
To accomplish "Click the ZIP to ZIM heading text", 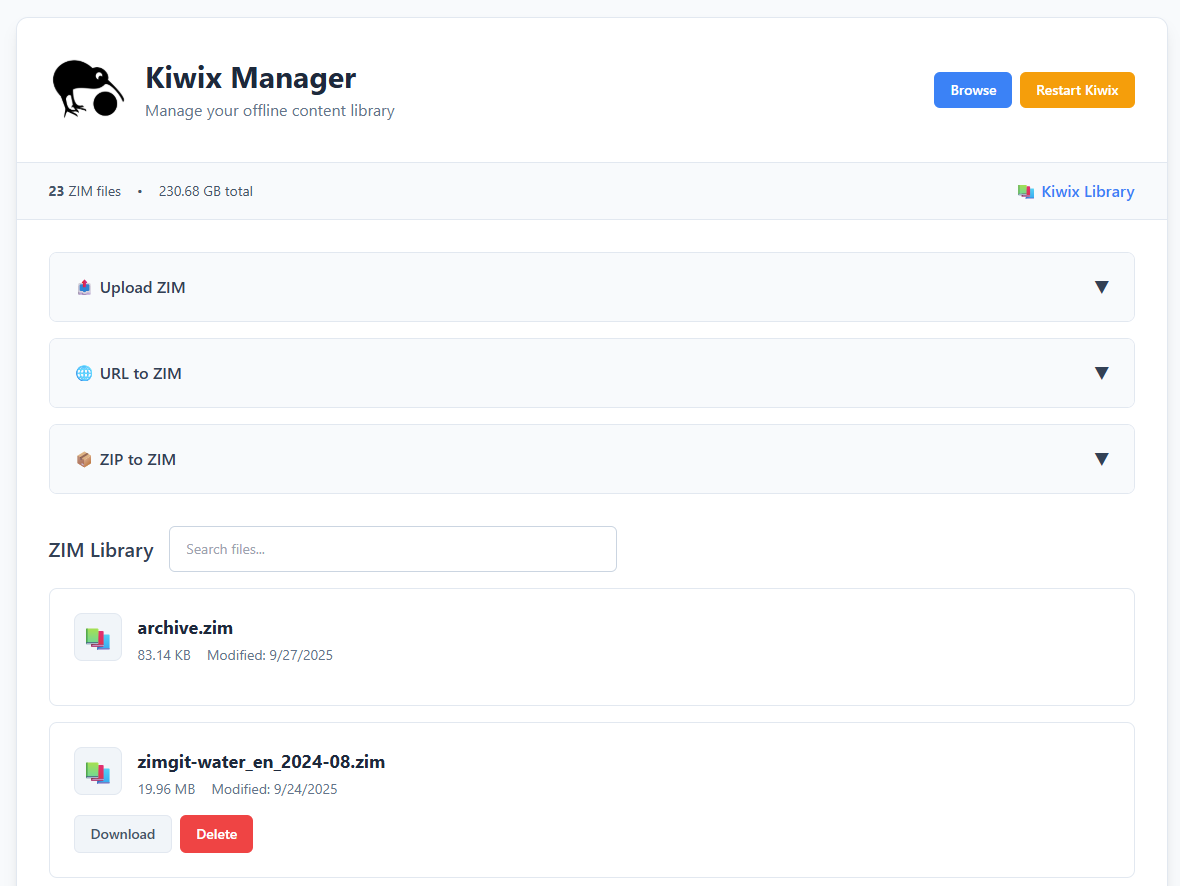I will coord(138,459).
